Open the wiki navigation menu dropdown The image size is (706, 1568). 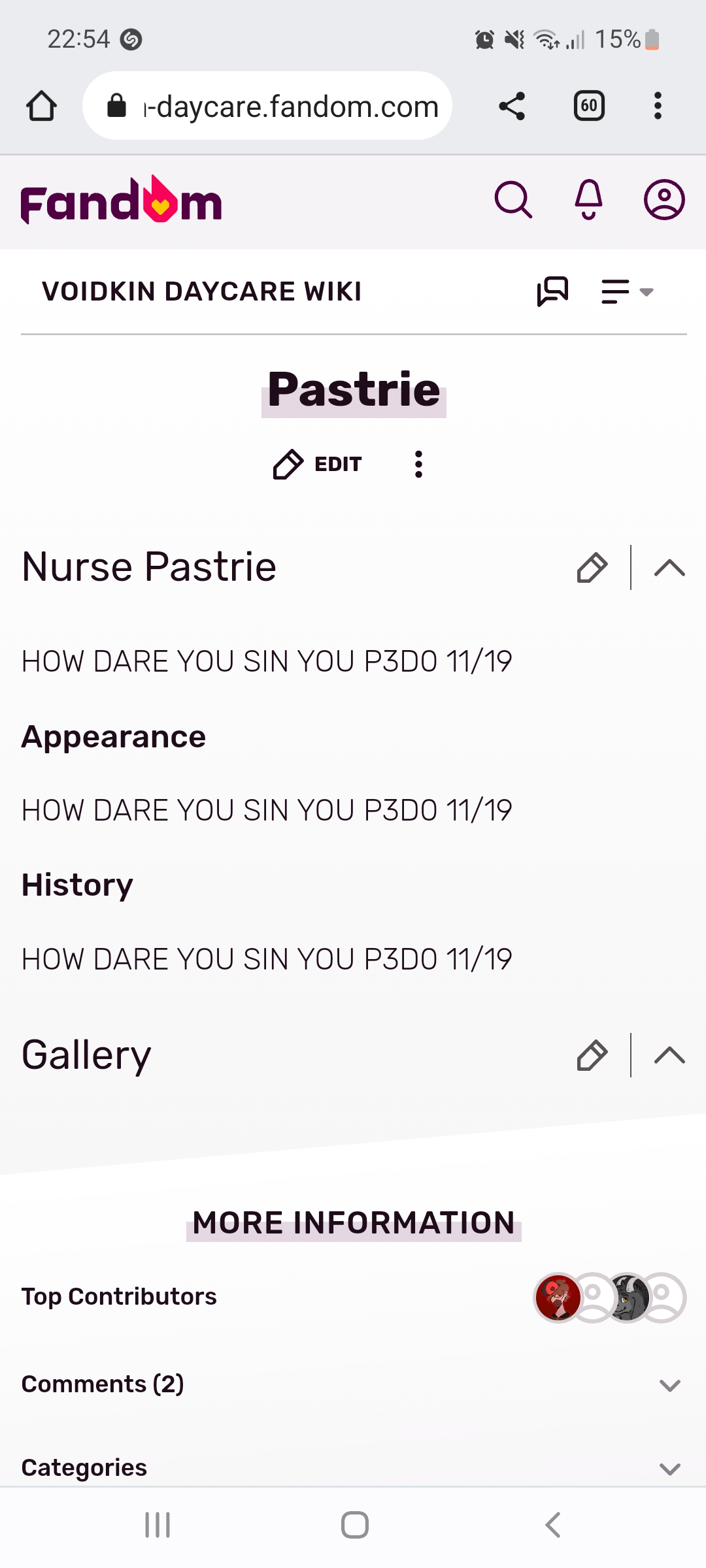[628, 291]
